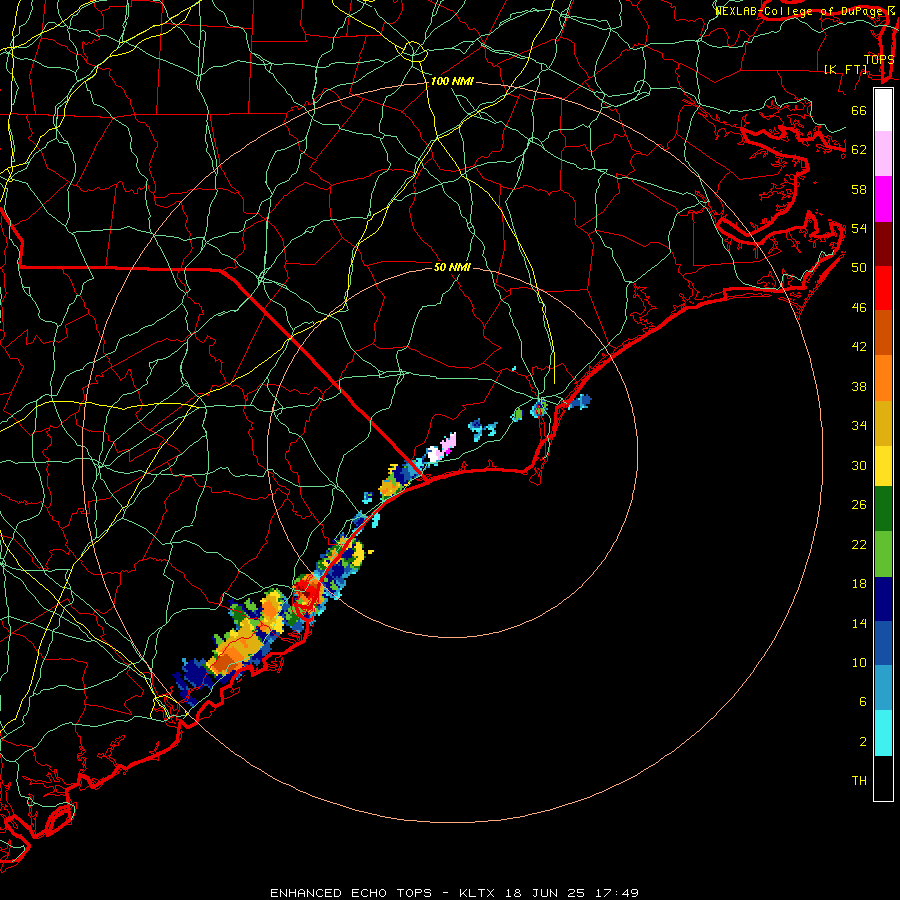This screenshot has width=900, height=900.
Task: Click the bright yellow legend swatch
Action: click(x=883, y=466)
